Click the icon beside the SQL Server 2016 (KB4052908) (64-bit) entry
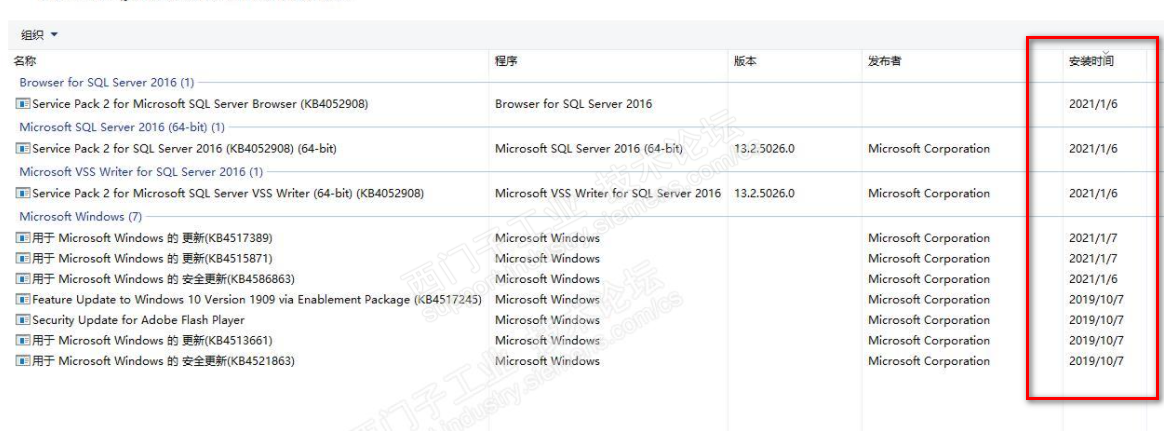The height and width of the screenshot is (431, 1164). (23, 149)
